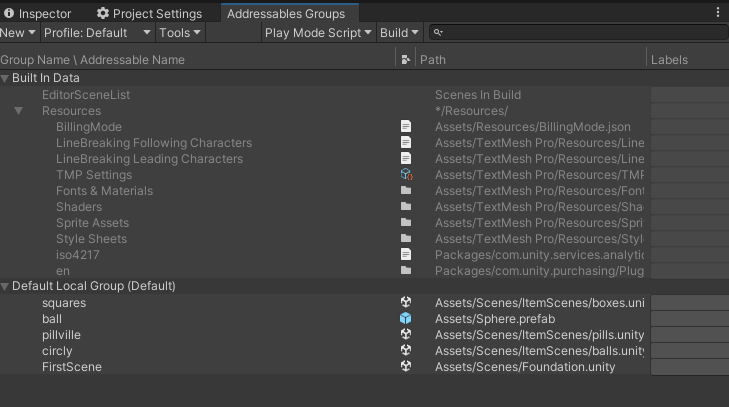Click in the search field
This screenshot has width=729, height=407.
579,33
